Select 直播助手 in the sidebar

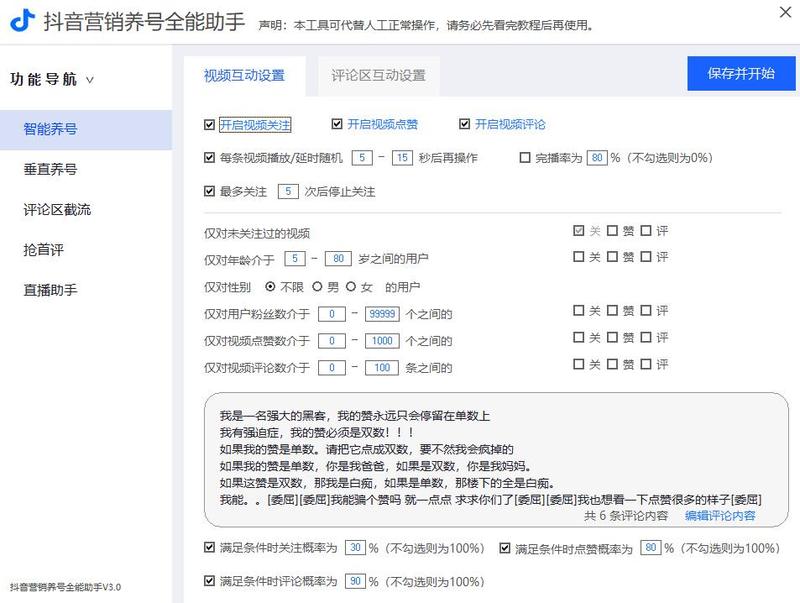(x=50, y=290)
